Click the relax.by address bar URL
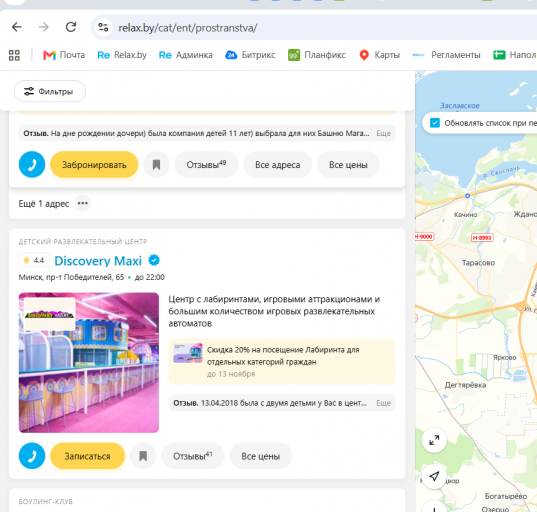Viewport: 537px width, 512px height. pyautogui.click(x=187, y=28)
